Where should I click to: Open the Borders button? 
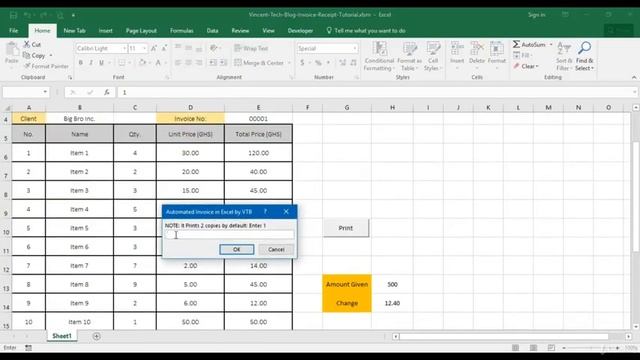click(122, 62)
